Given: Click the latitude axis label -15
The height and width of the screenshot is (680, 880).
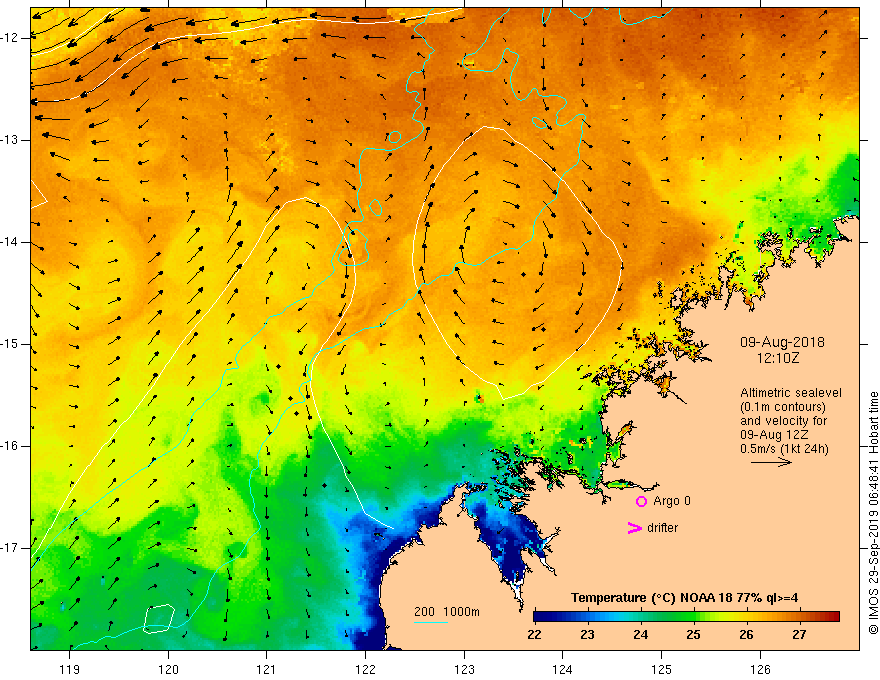Looking at the screenshot, I should [x=10, y=344].
